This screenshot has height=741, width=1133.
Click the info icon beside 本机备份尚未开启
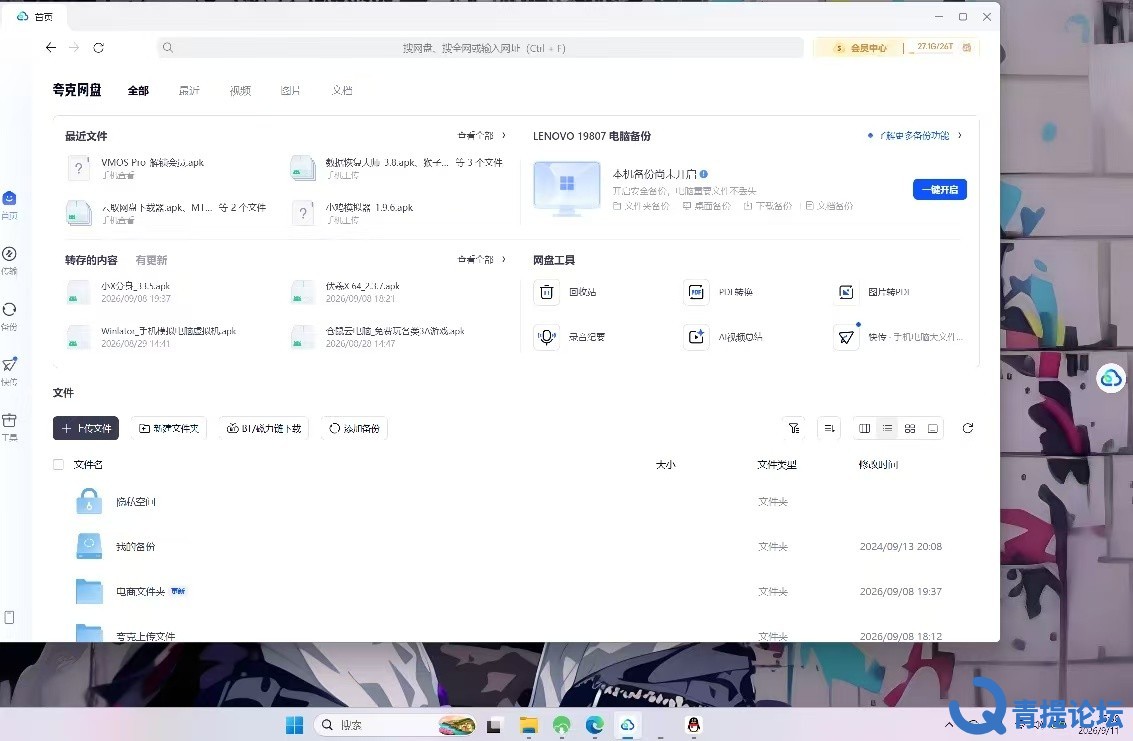click(704, 174)
